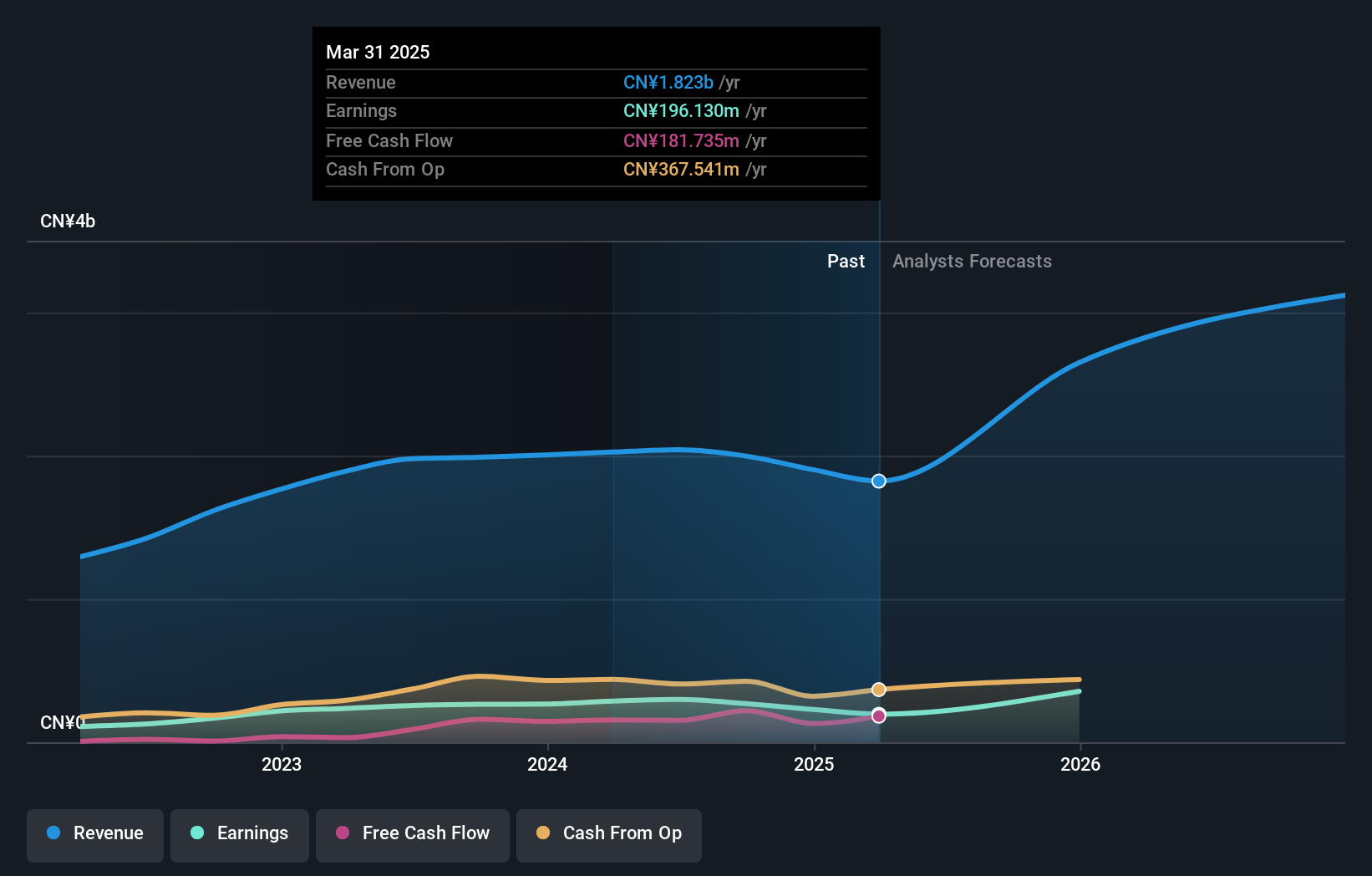Image resolution: width=1372 pixels, height=876 pixels.
Task: Click the 2025 x-axis label
Action: [x=814, y=764]
